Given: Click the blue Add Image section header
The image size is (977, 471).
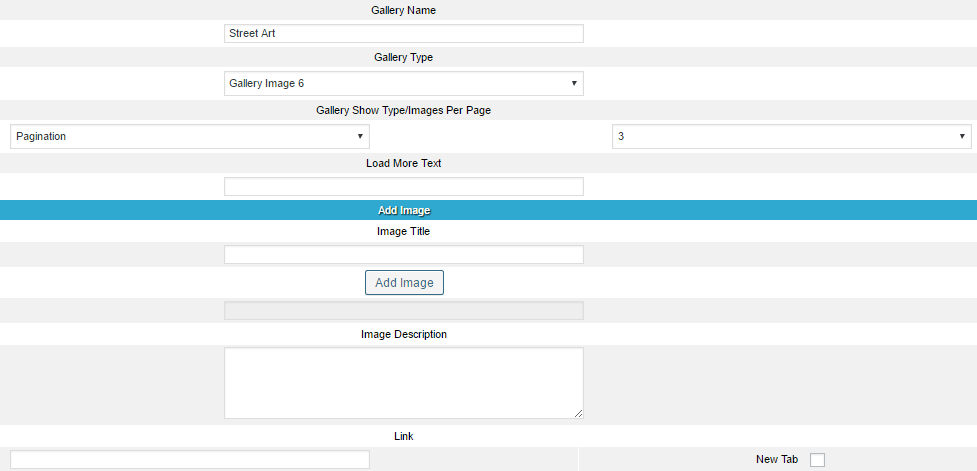Looking at the screenshot, I should coord(488,211).
